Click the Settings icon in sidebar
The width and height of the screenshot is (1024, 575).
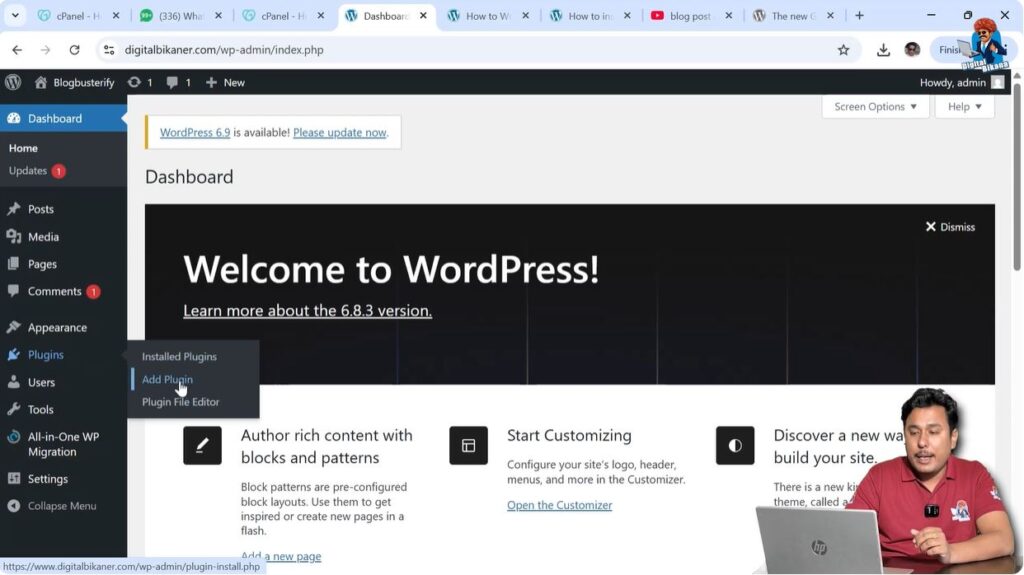14,479
